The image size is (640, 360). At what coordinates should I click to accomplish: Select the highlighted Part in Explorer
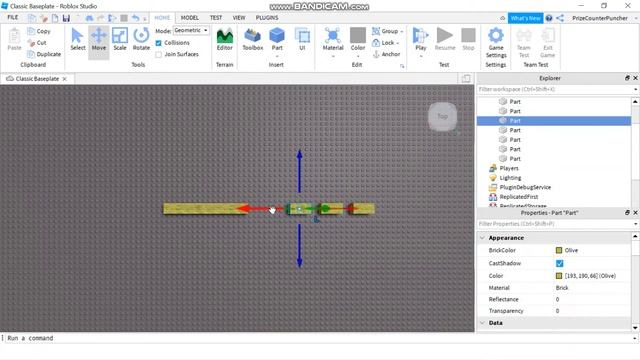pos(554,120)
